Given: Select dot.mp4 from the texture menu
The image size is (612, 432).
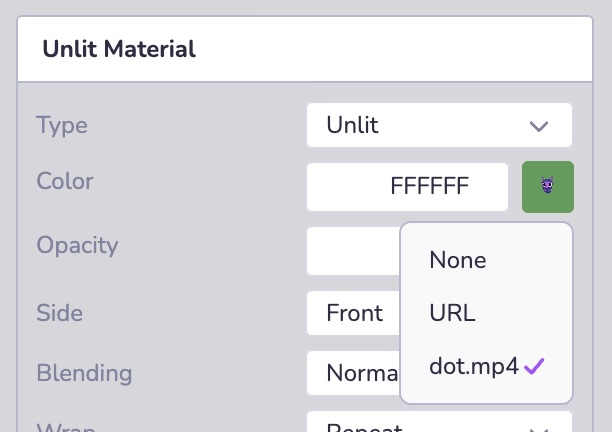Looking at the screenshot, I should pyautogui.click(x=473, y=366).
